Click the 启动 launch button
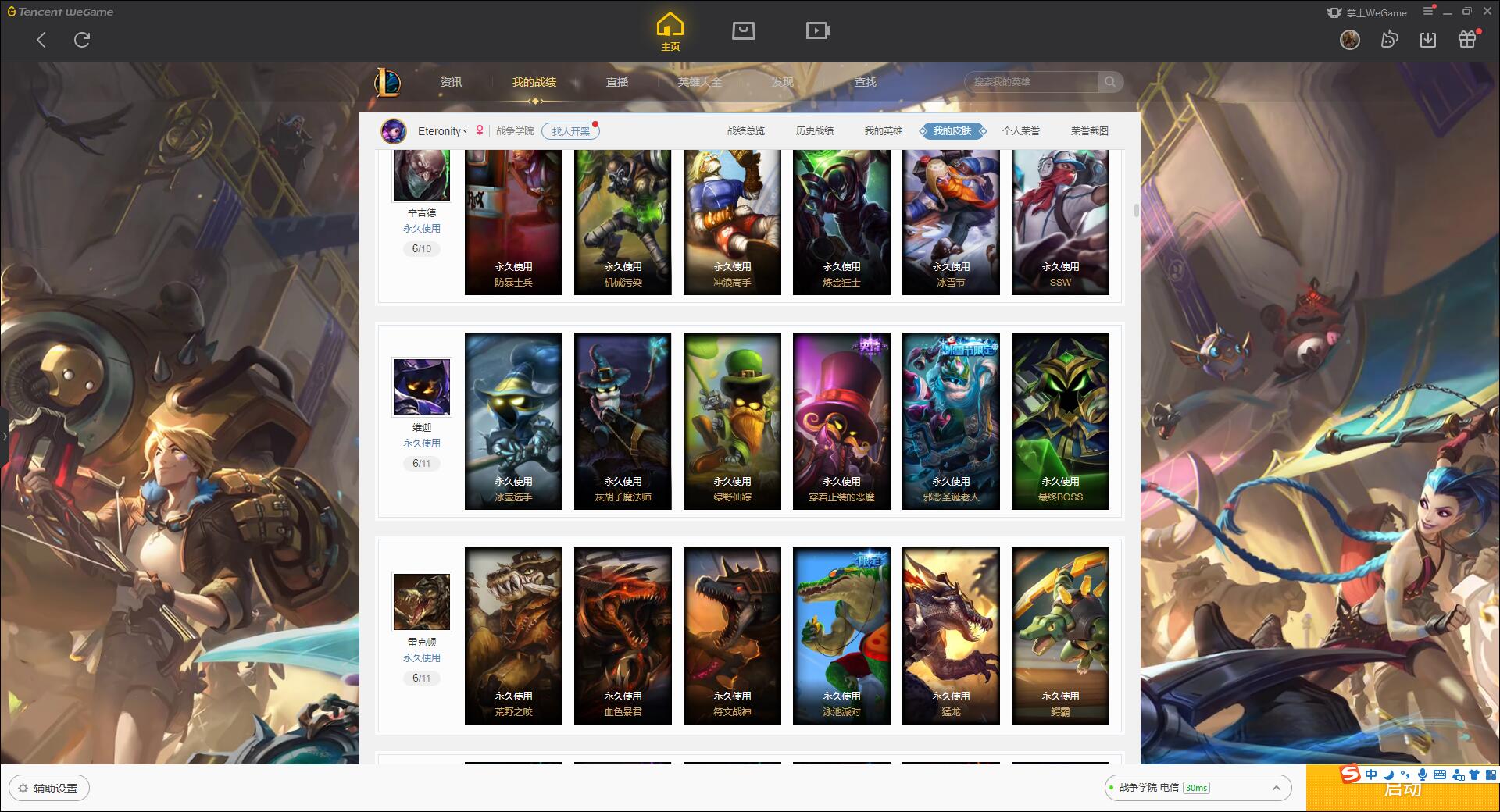Image resolution: width=1500 pixels, height=812 pixels. [x=1402, y=790]
